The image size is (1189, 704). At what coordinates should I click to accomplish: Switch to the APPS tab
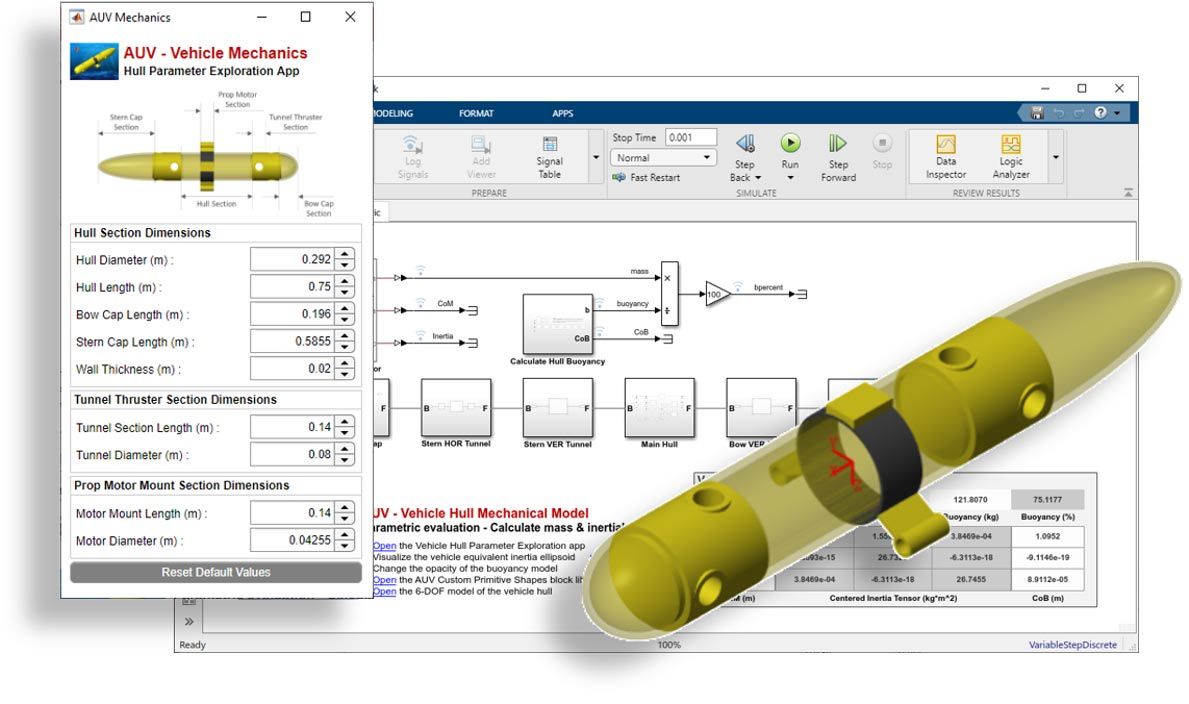click(x=563, y=114)
